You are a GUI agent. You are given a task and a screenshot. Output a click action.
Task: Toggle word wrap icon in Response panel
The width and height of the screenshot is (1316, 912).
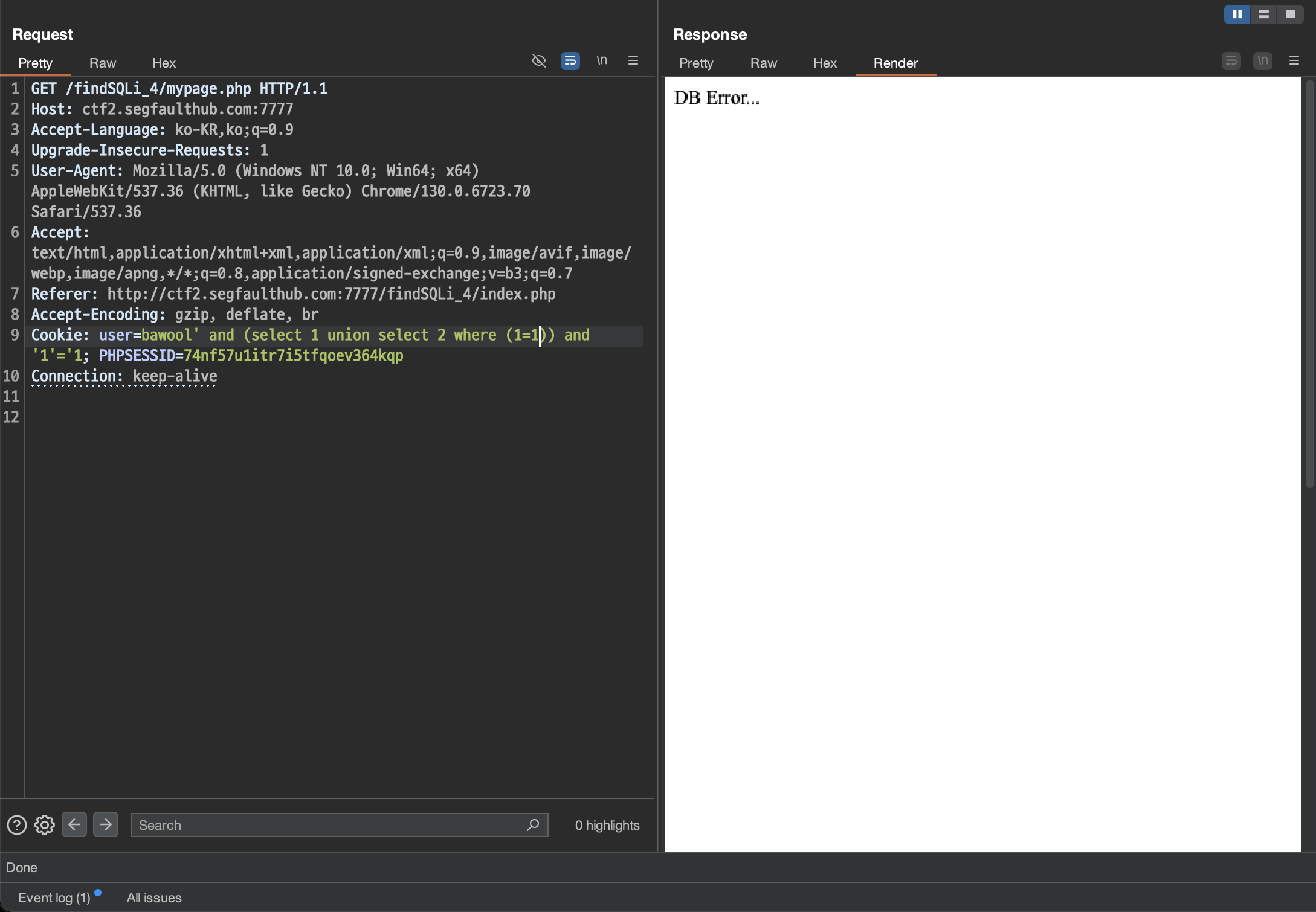pos(1231,61)
